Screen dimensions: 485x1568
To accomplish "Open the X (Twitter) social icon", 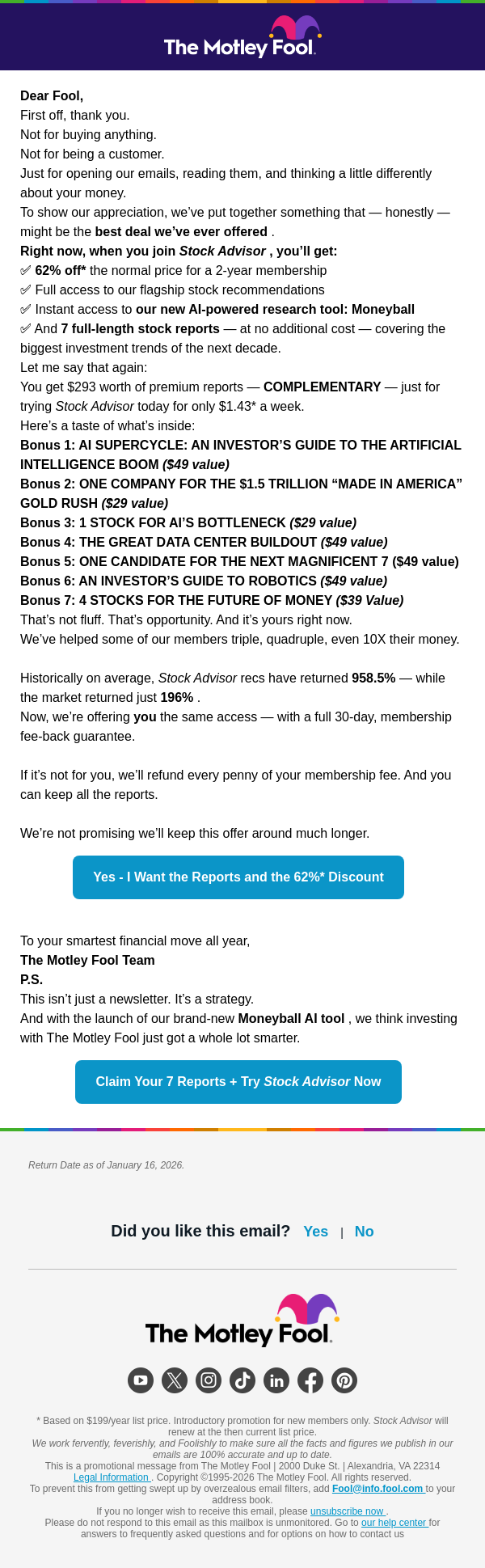I will [175, 1380].
